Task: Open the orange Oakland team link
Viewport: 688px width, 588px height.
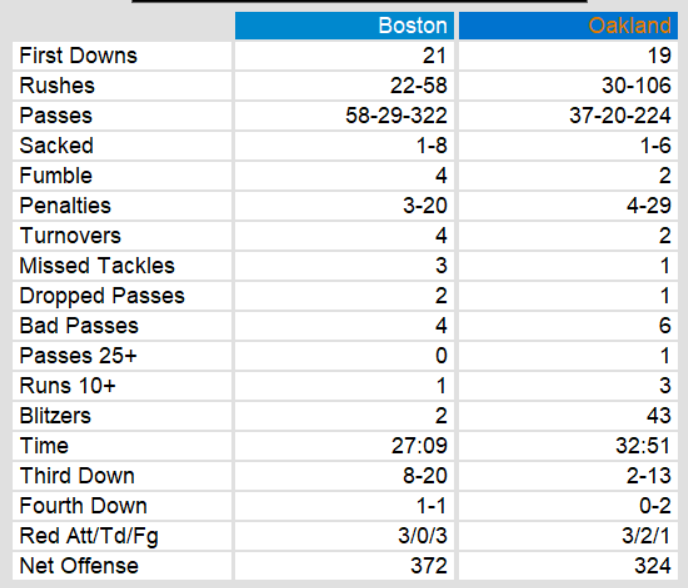Action: tap(629, 25)
